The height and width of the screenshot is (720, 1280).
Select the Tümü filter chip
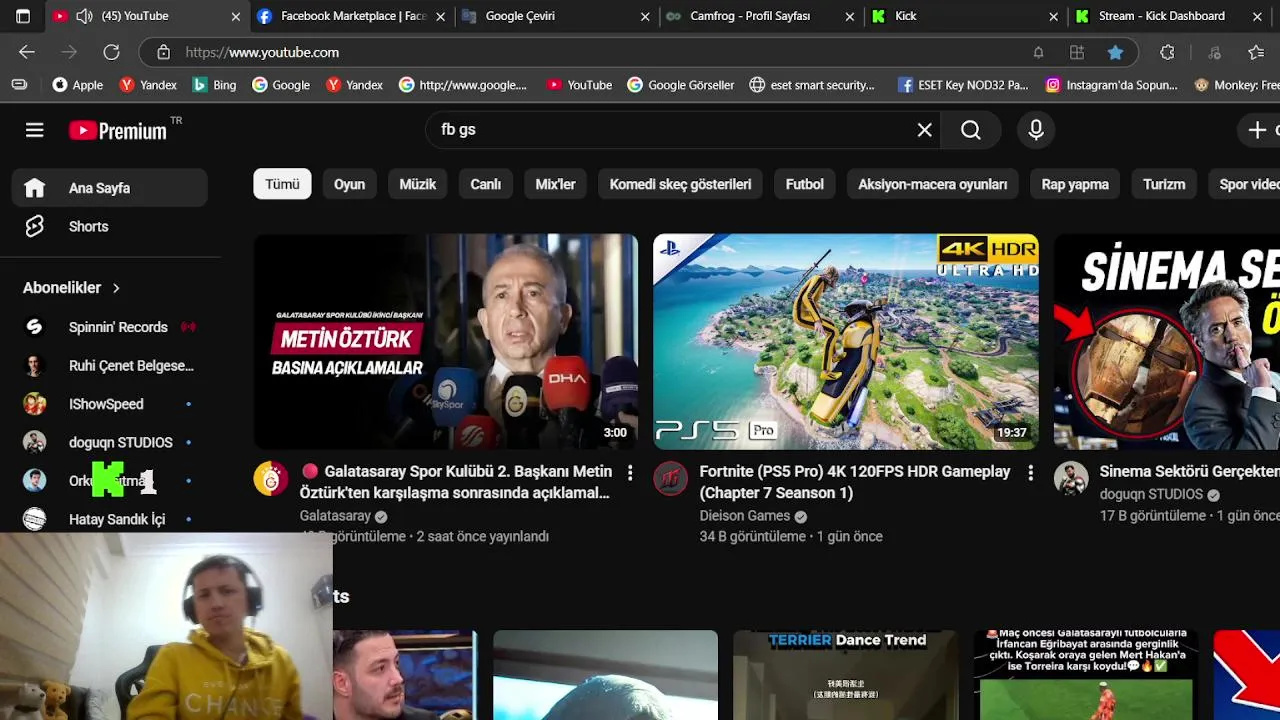click(x=282, y=184)
